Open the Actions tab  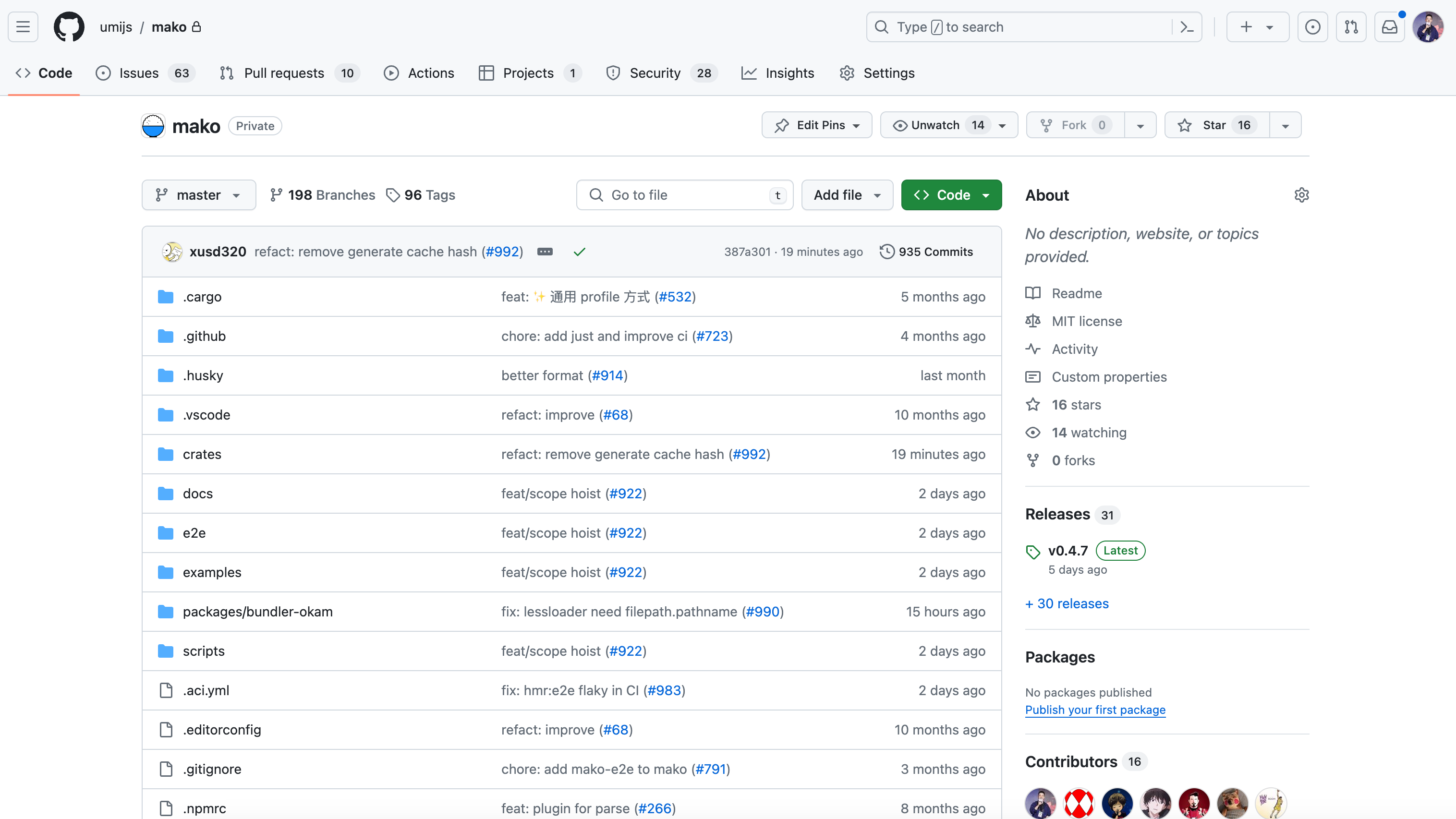[x=419, y=73]
